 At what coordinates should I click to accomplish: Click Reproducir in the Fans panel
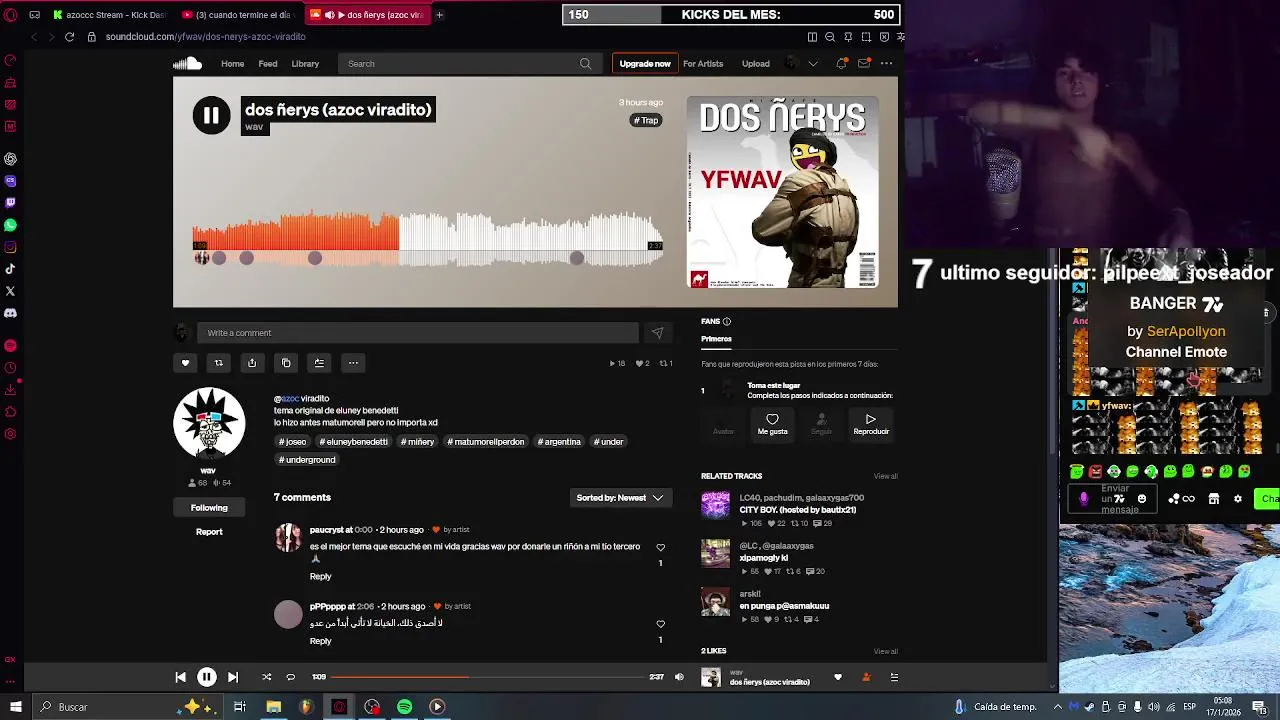tap(871, 424)
